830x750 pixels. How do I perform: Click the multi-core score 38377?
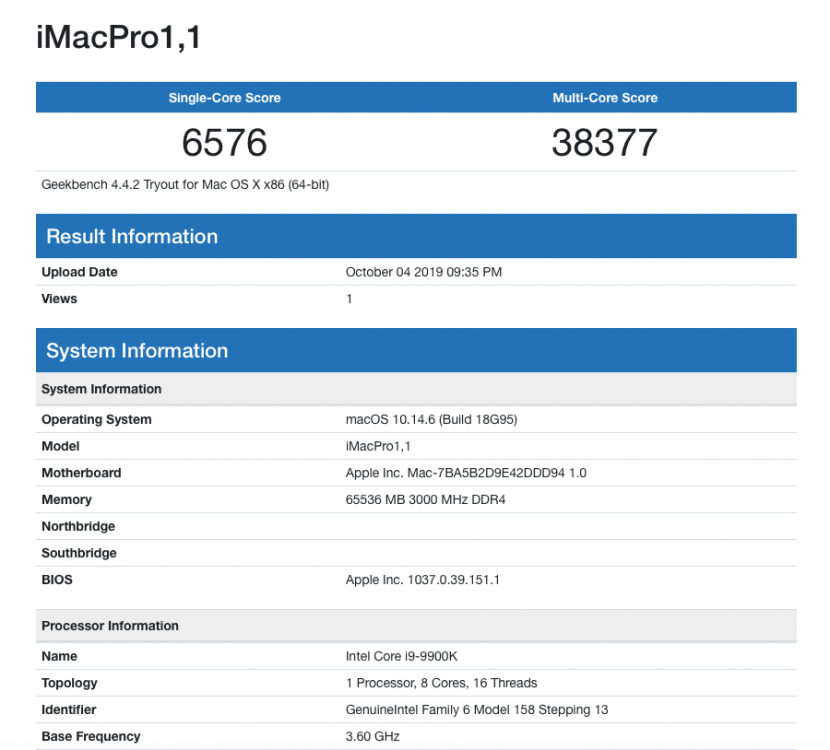pos(605,142)
